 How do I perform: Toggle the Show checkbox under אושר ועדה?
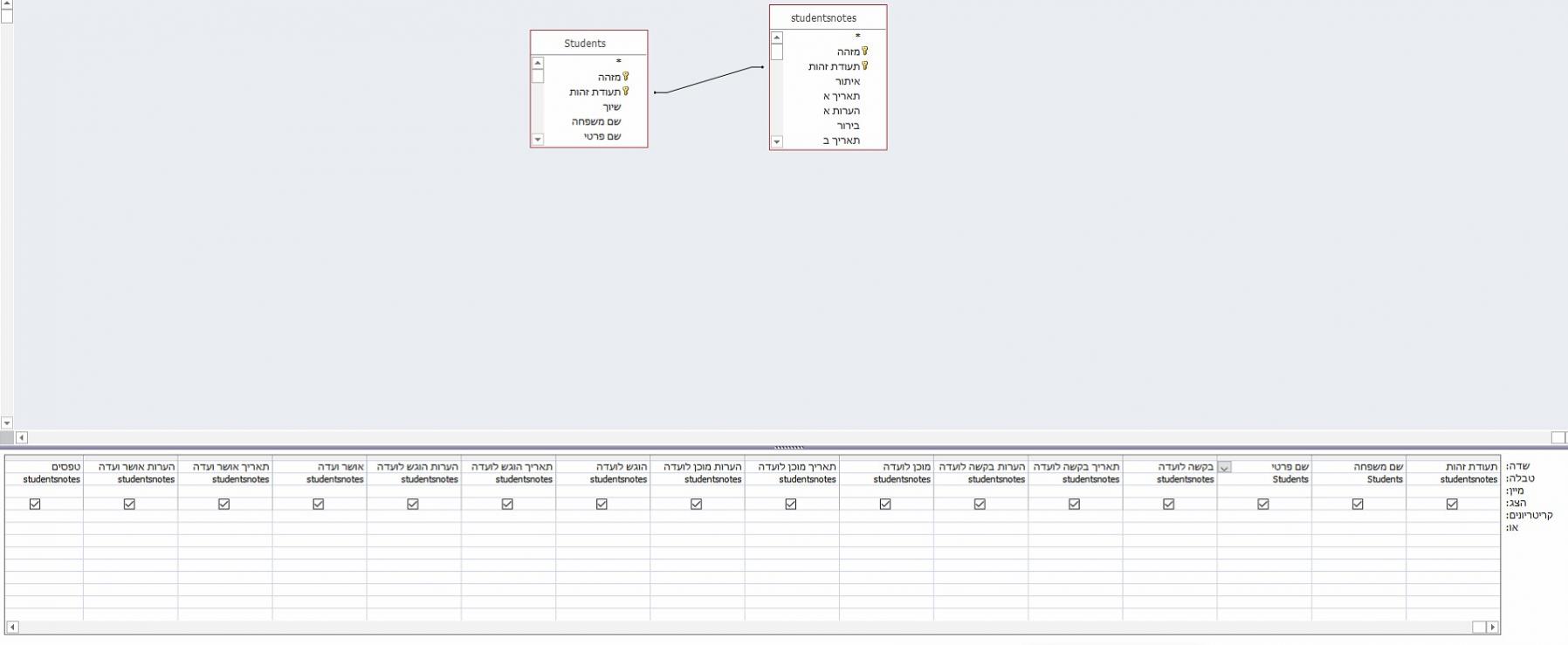click(318, 504)
